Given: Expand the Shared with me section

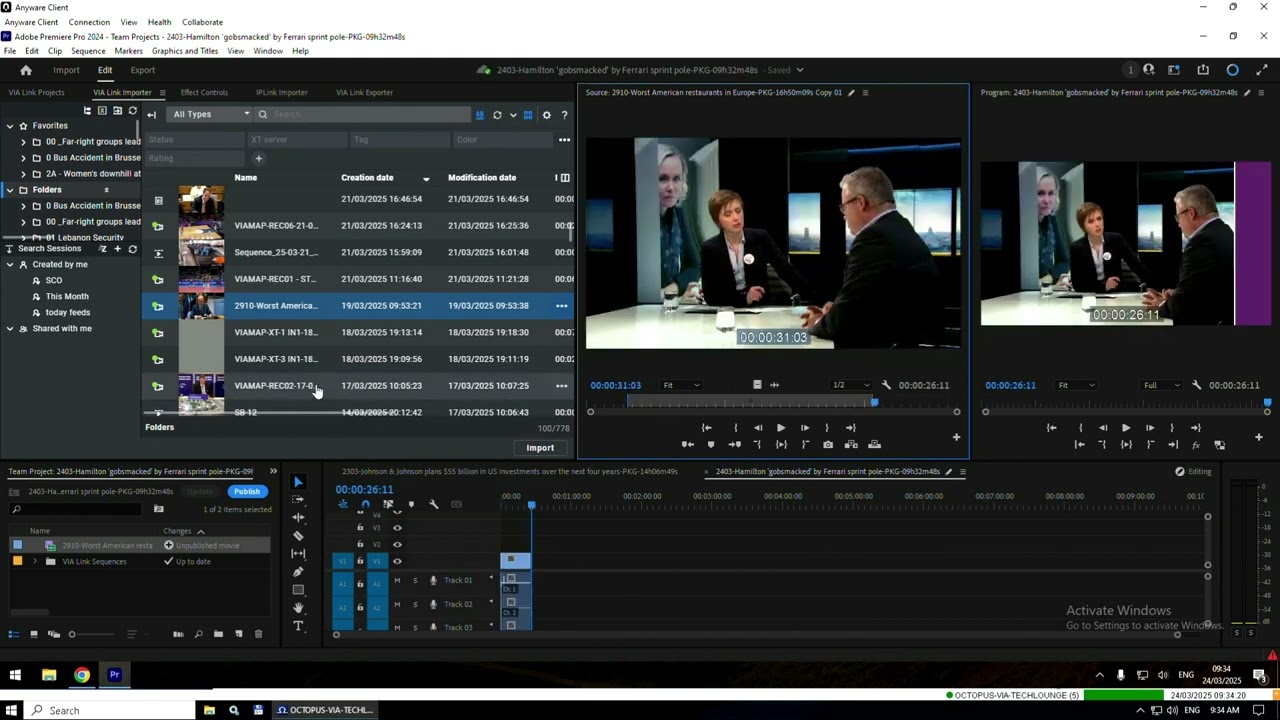Looking at the screenshot, I should coord(9,329).
